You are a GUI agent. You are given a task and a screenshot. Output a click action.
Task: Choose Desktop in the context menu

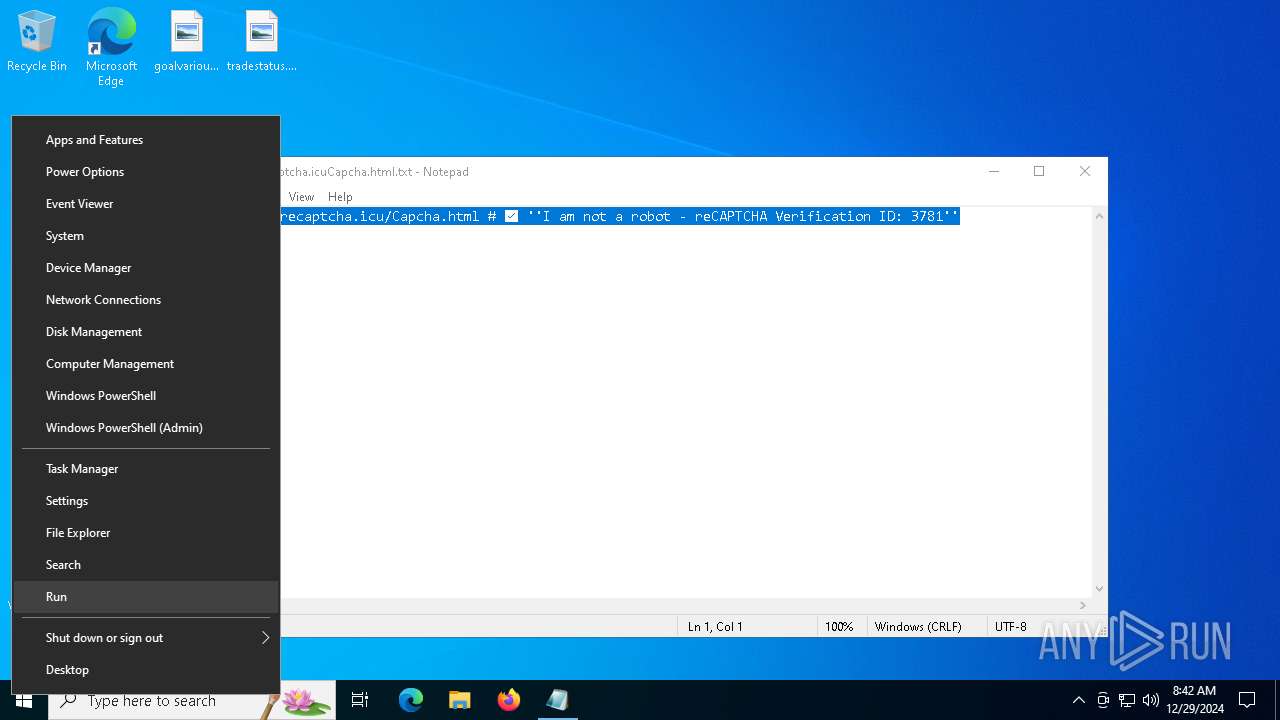146,670
